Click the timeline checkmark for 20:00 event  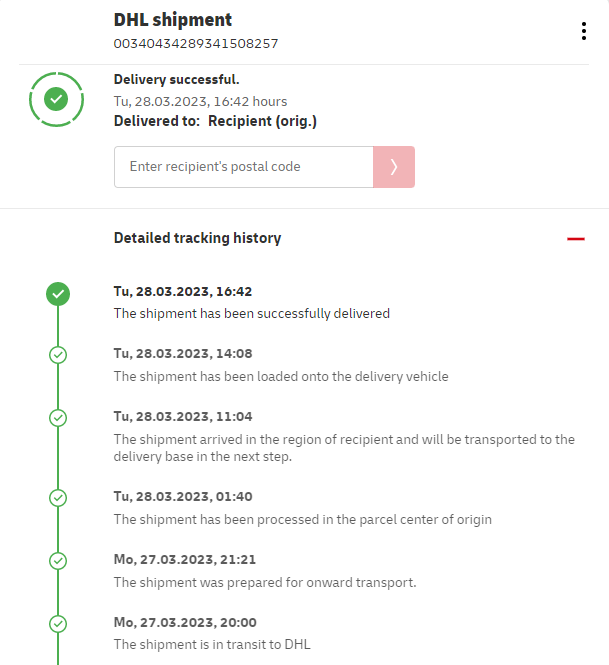click(58, 624)
